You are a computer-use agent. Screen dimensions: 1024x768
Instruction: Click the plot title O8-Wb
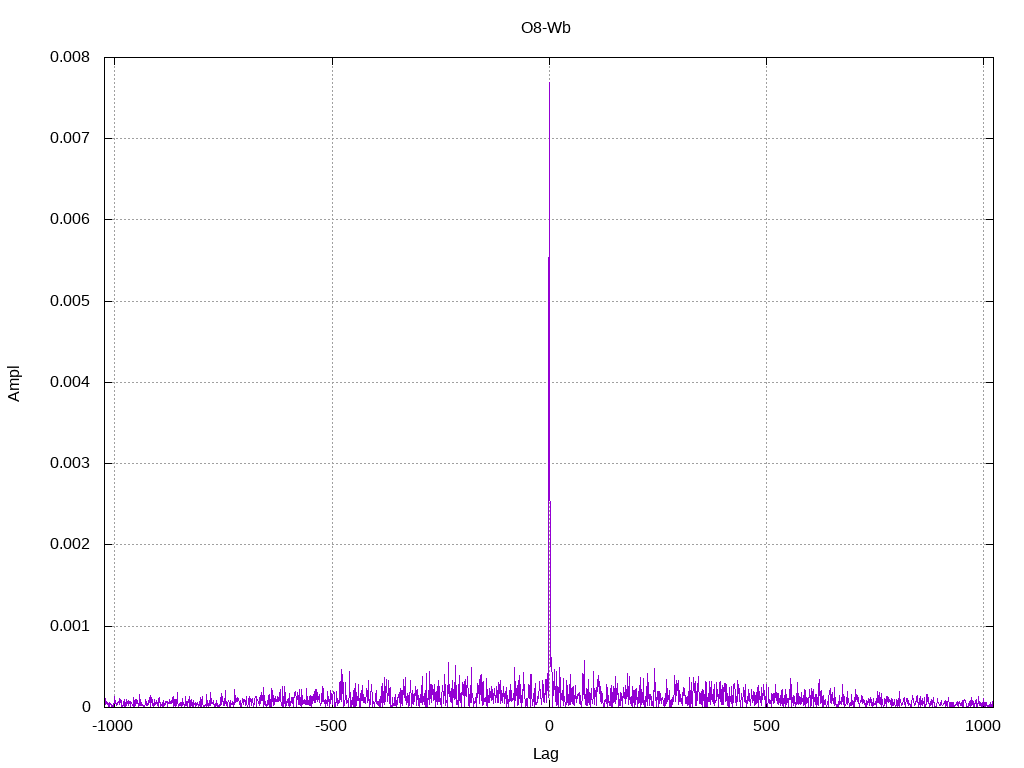(x=545, y=28)
